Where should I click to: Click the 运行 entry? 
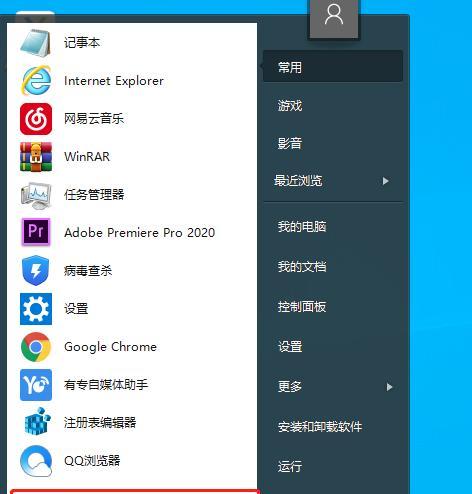point(290,466)
